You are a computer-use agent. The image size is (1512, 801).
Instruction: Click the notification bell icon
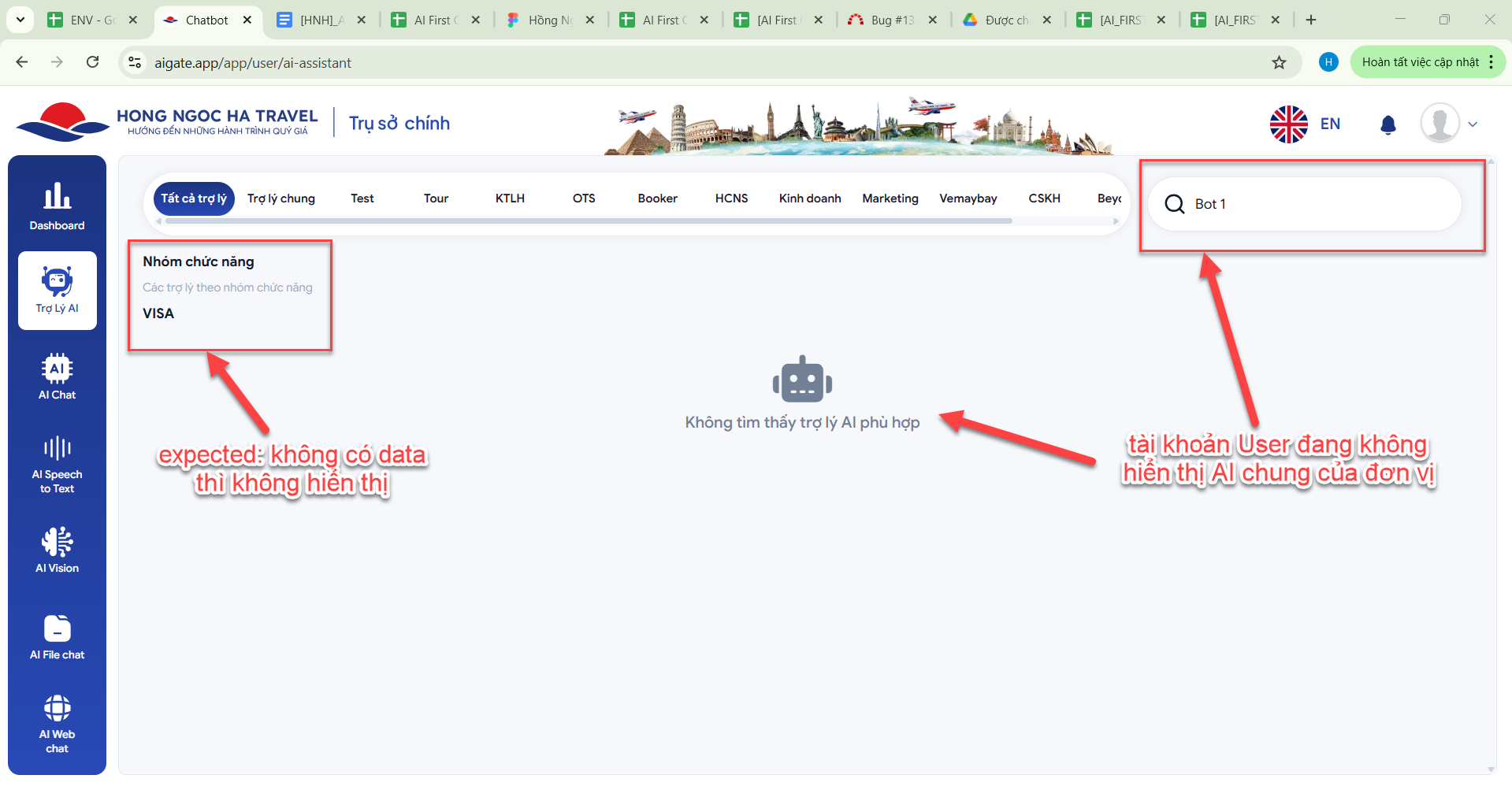pos(1388,124)
